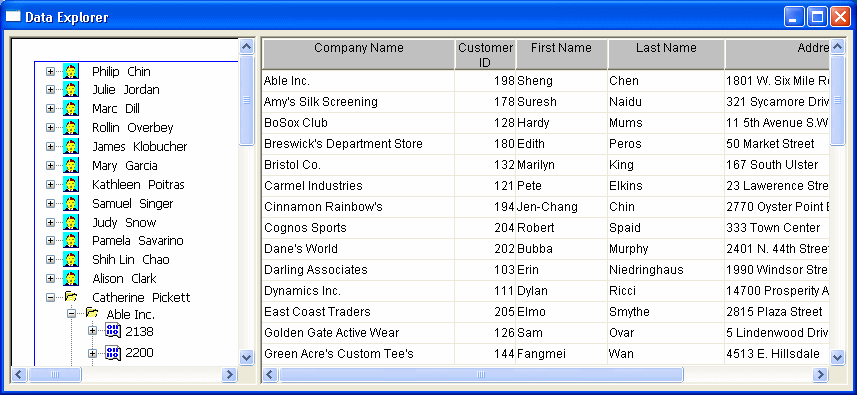Click the person icon beside Mary Garcia
The height and width of the screenshot is (395, 857).
pyautogui.click(x=71, y=166)
